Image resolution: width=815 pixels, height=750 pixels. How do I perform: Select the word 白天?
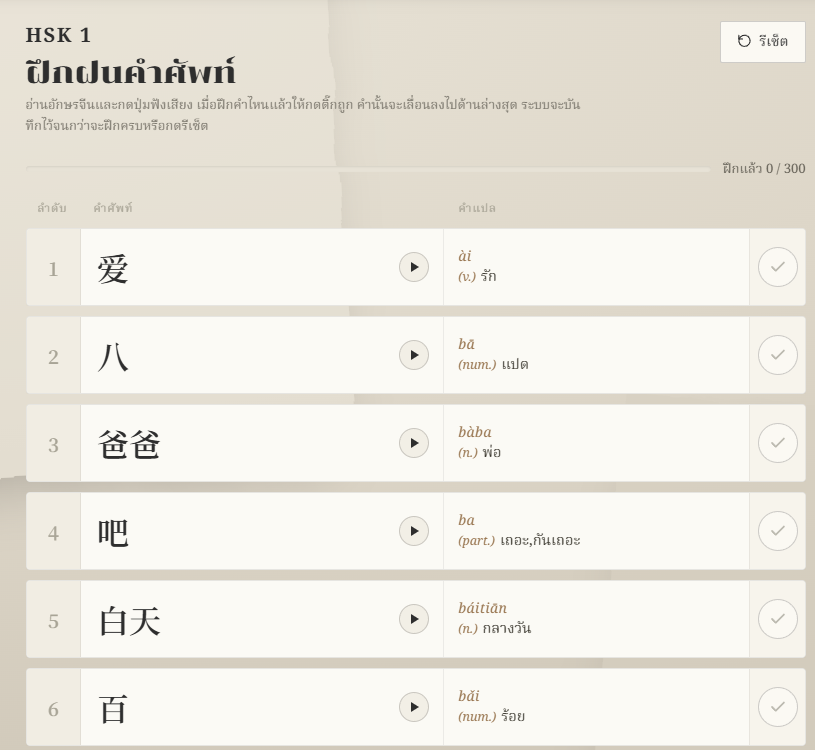coord(129,622)
